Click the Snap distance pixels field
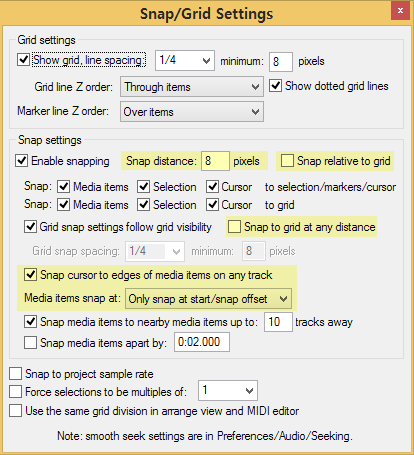This screenshot has width=414, height=455. pyautogui.click(x=215, y=161)
